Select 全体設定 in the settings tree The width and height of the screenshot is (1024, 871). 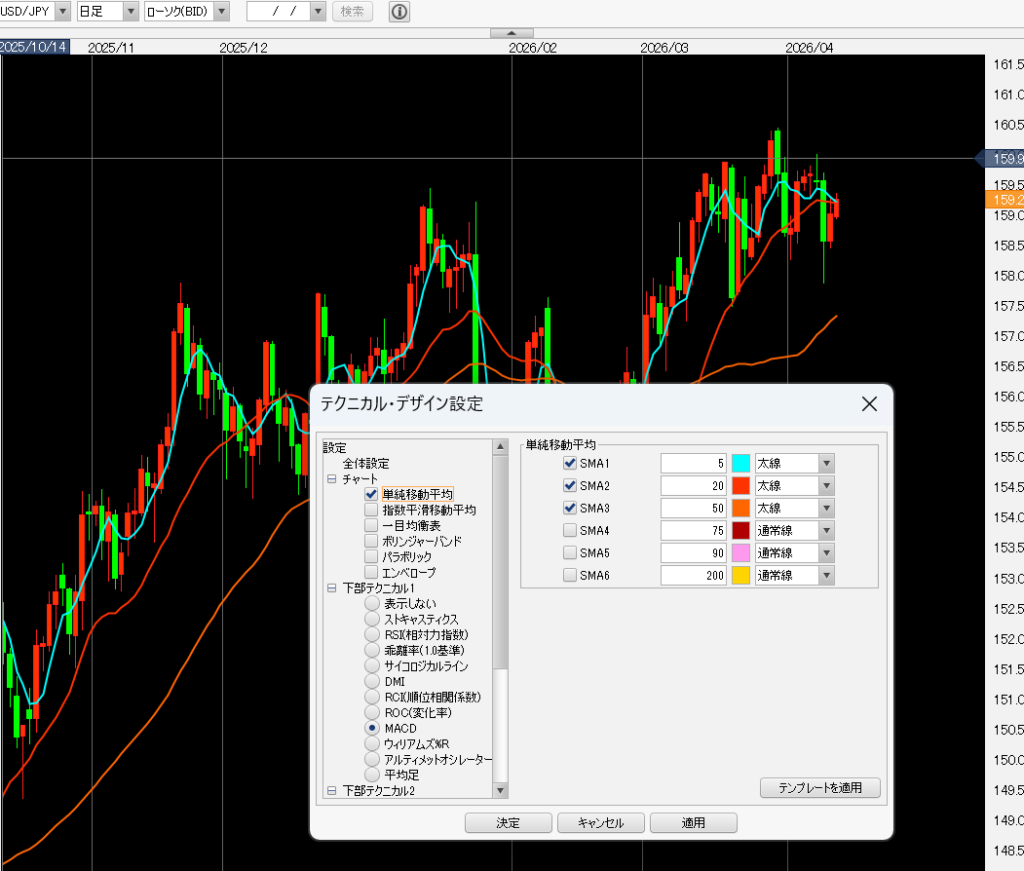pos(366,464)
